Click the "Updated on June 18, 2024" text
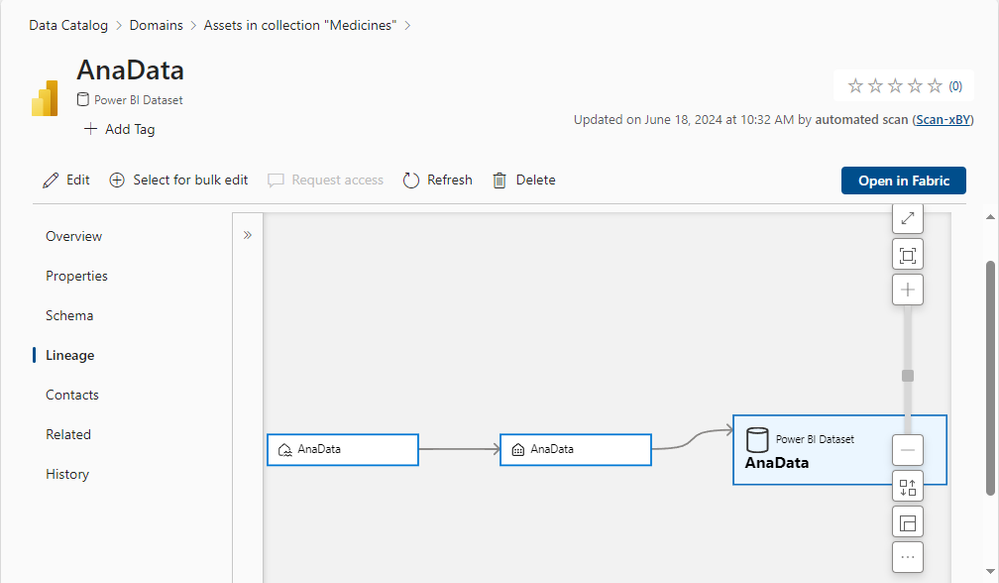Screen dimensions: 999x583 (648, 120)
